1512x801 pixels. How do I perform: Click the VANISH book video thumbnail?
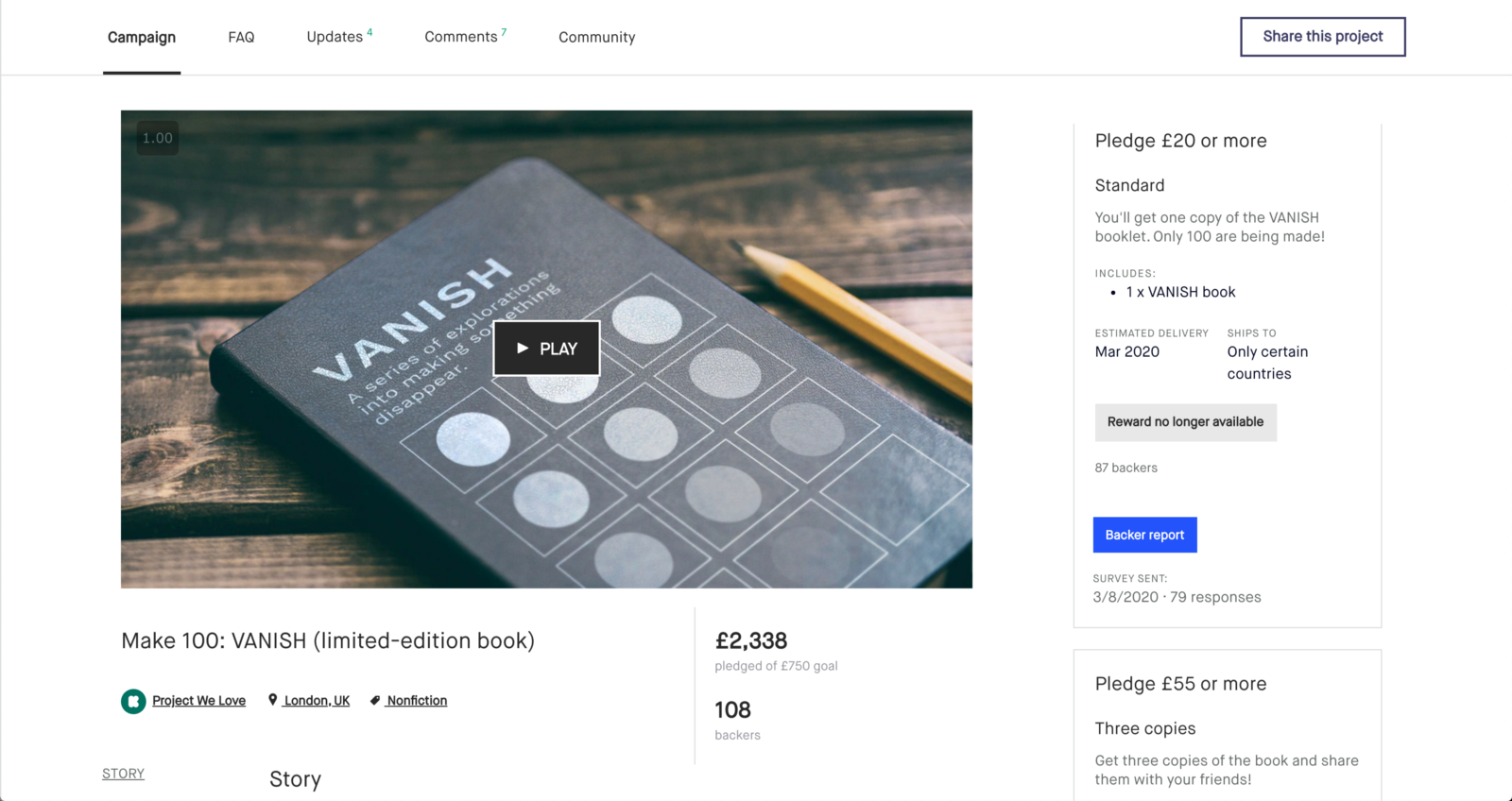tap(546, 349)
